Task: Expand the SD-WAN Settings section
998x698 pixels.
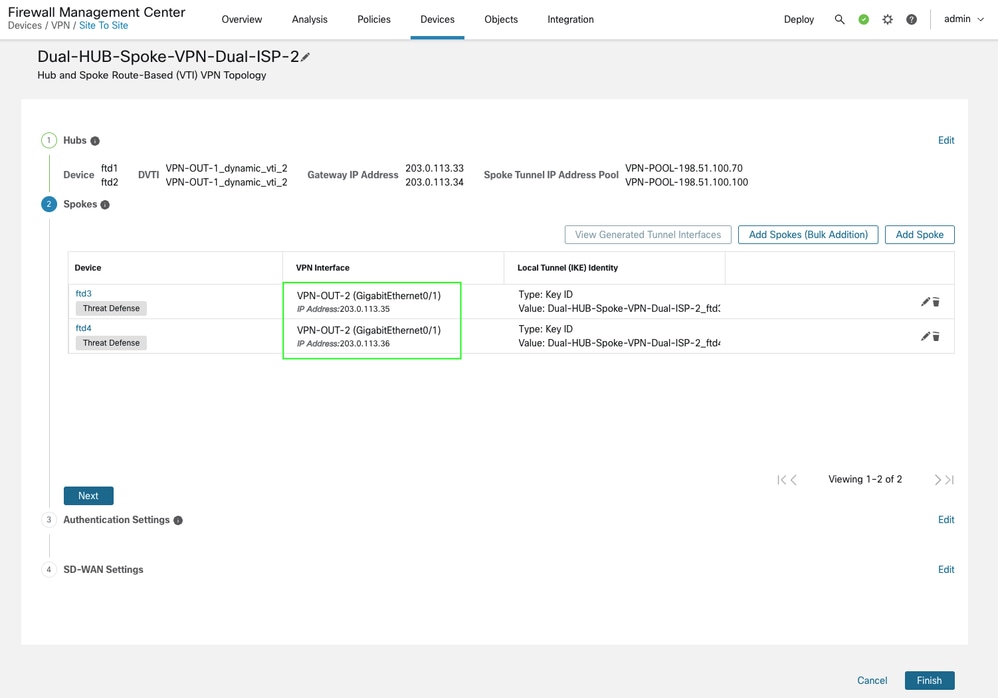Action: [x=103, y=569]
